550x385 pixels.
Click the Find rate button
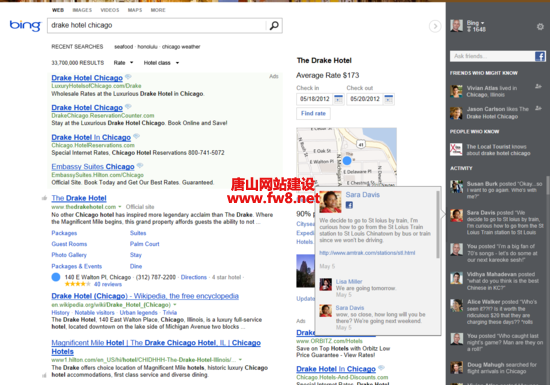tap(313, 113)
